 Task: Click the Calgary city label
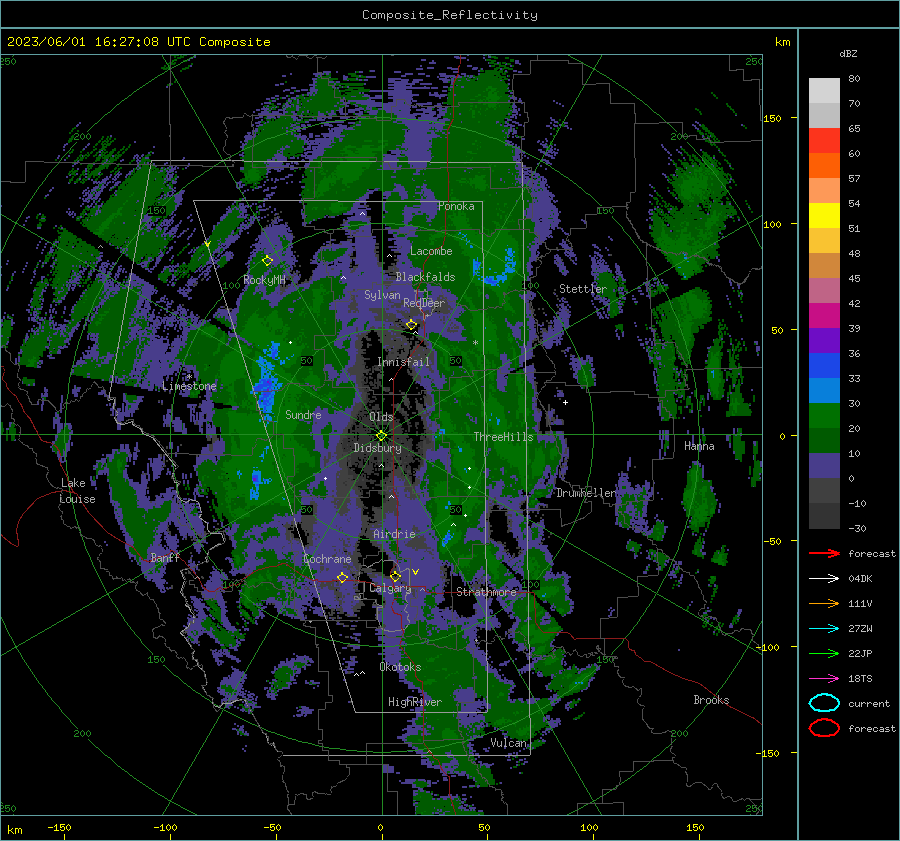(390, 588)
